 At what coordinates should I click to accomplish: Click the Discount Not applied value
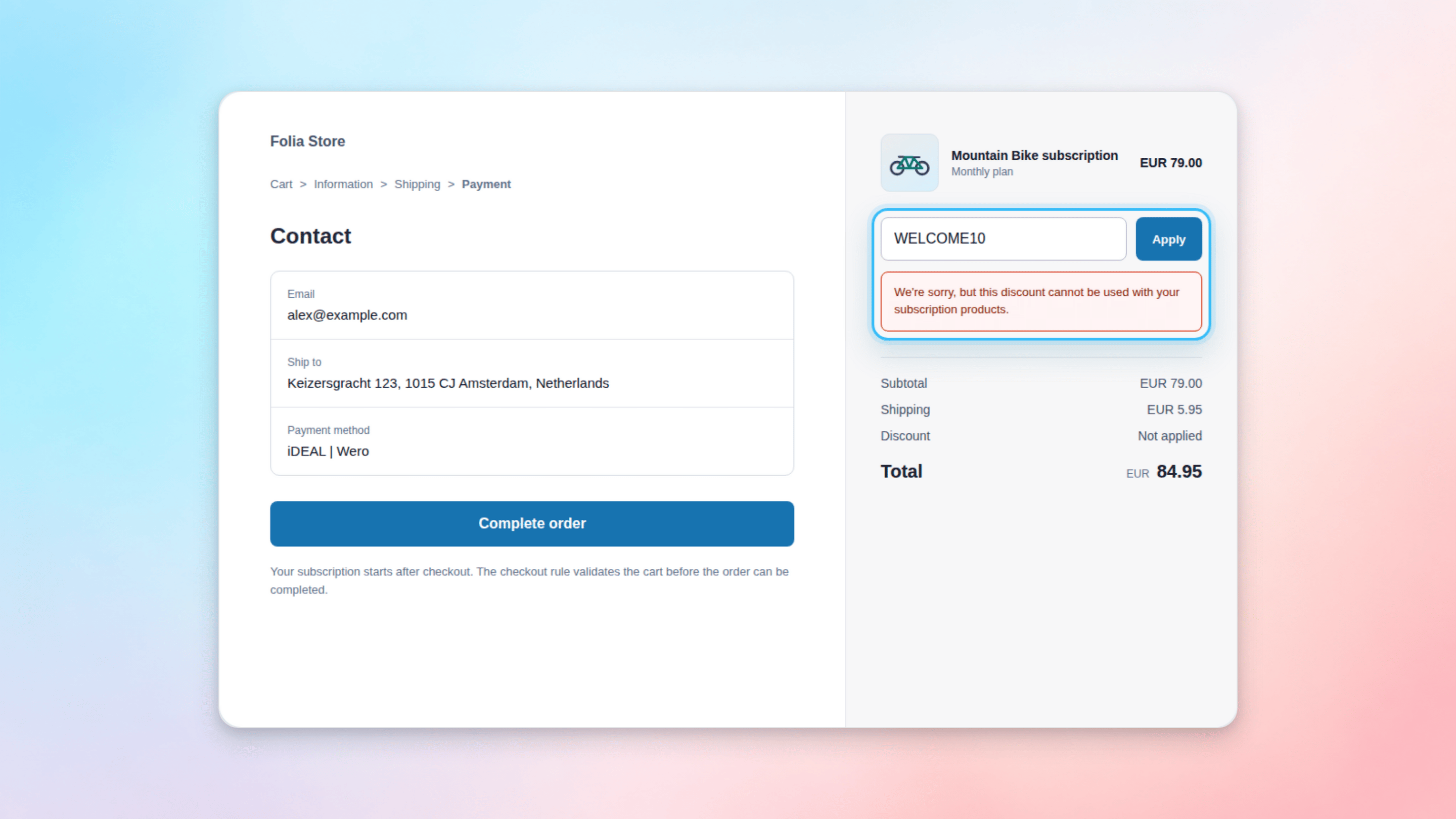tap(1169, 436)
